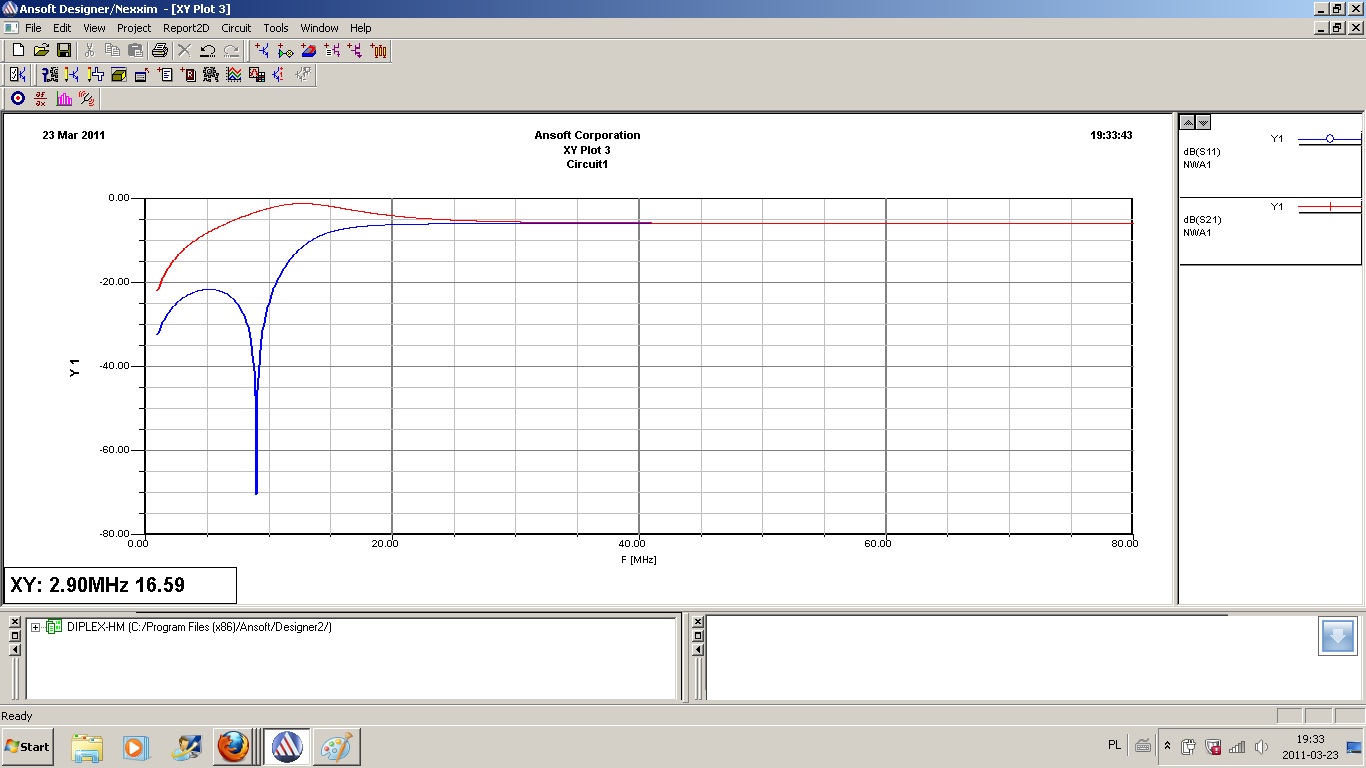Open the Circuit menu
Screen dimensions: 1366x768
point(236,28)
